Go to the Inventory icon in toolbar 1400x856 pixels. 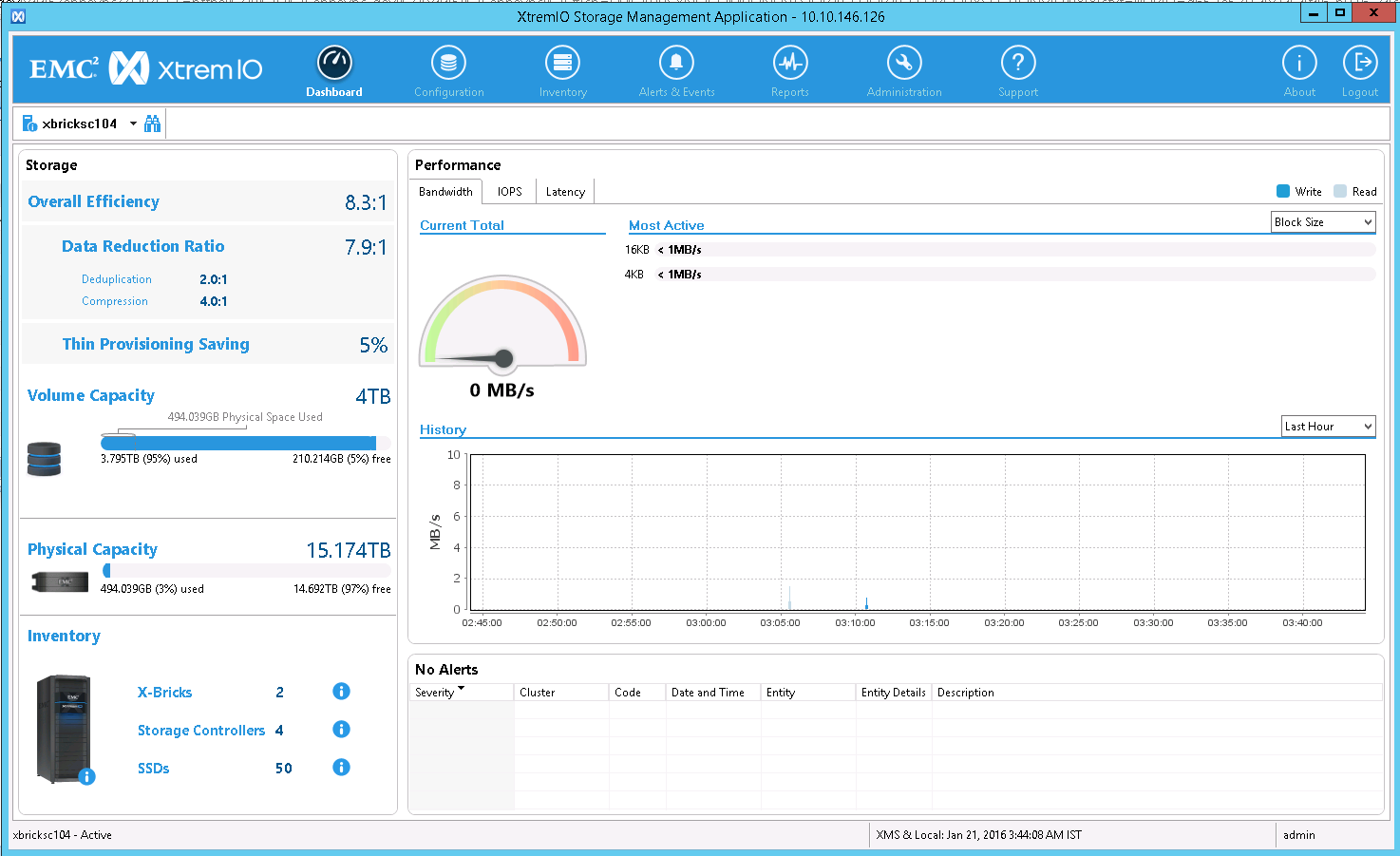tap(562, 64)
